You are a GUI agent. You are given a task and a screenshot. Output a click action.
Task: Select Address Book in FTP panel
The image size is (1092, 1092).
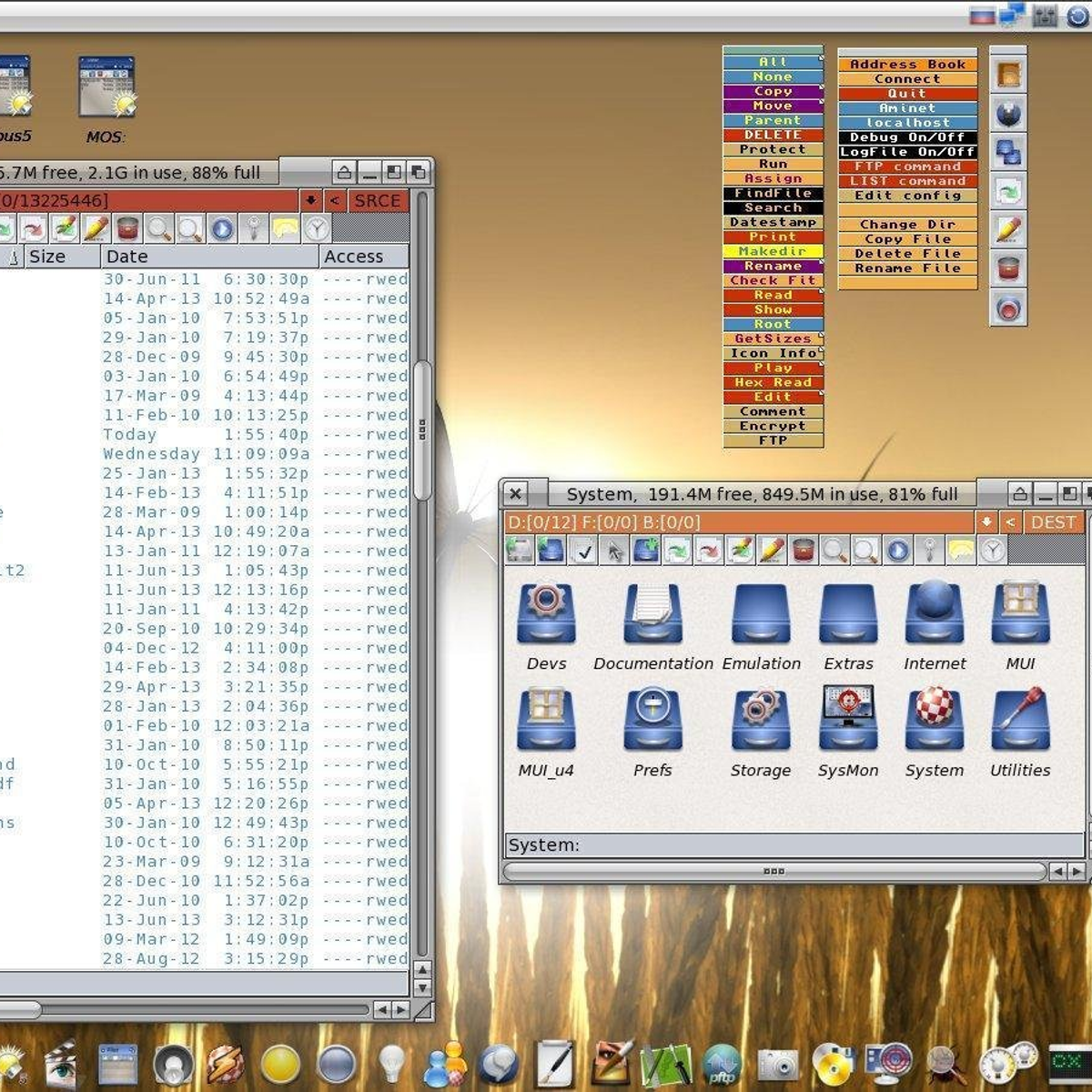point(907,65)
